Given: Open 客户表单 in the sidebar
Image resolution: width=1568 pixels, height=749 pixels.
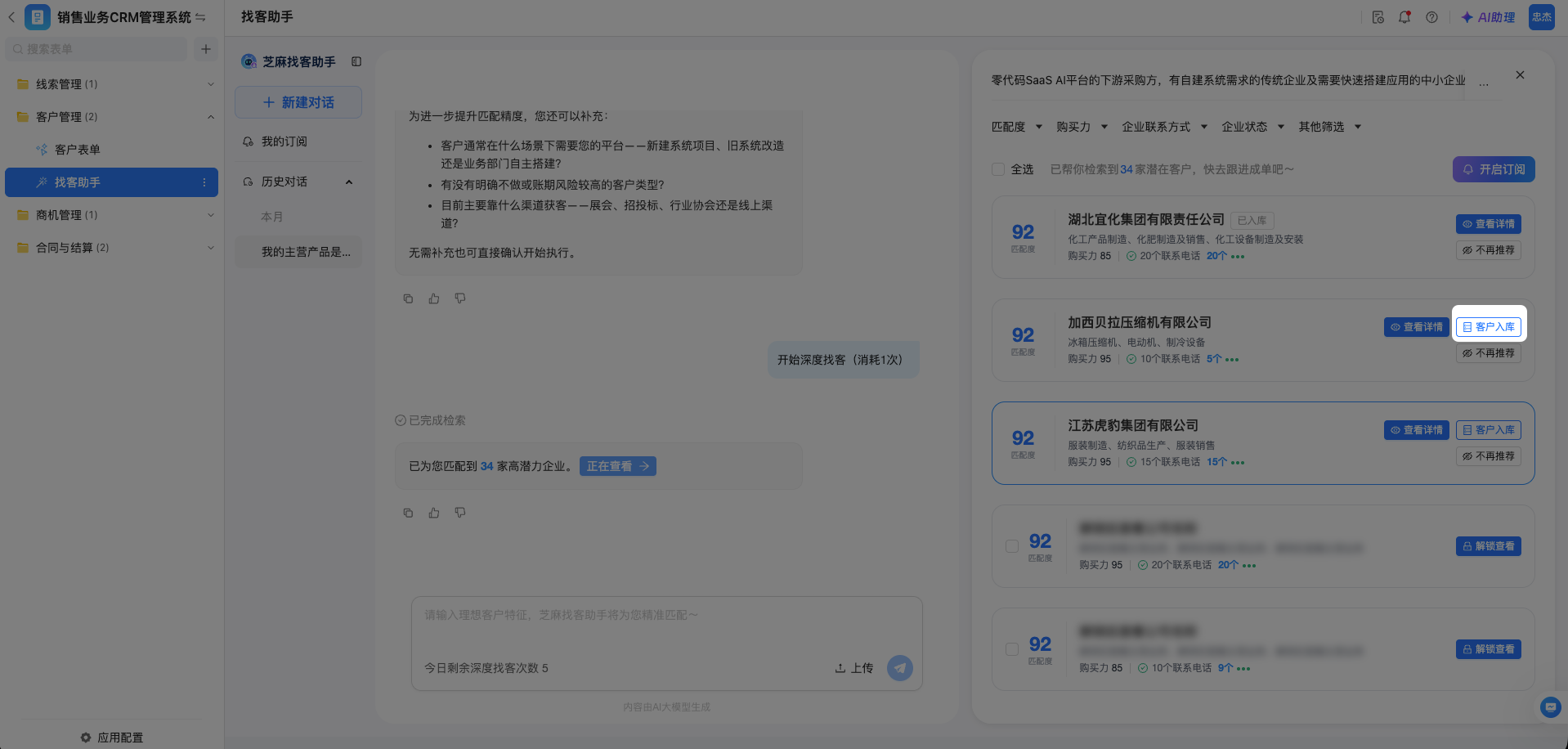Looking at the screenshot, I should [112, 150].
